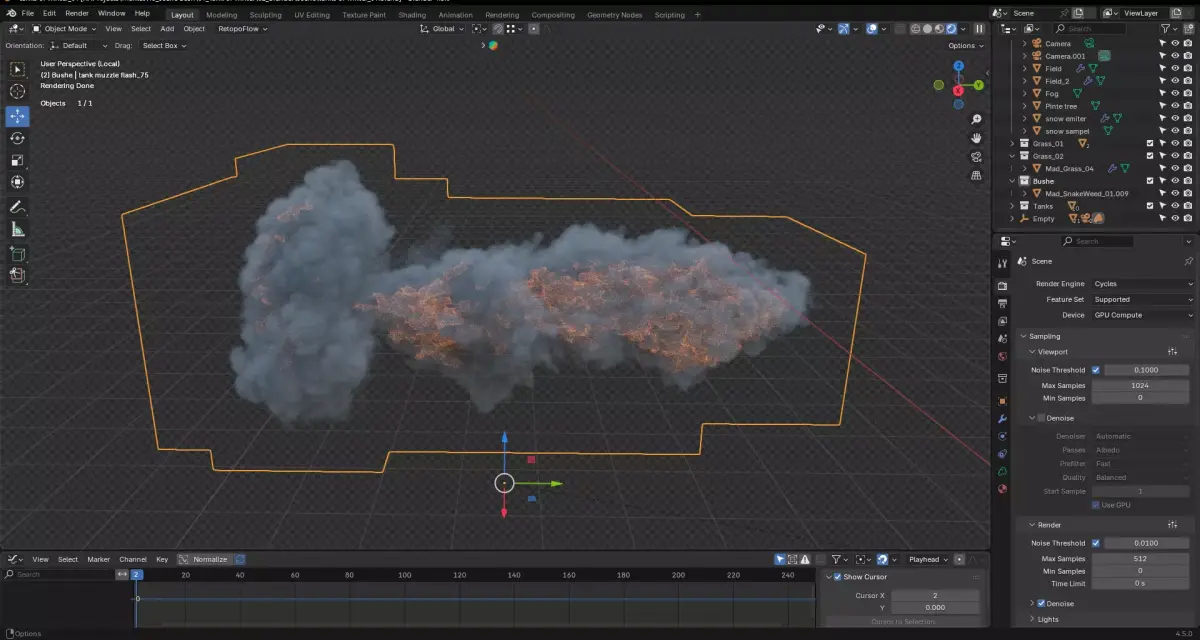
Task: Disable the Render Denoise checkbox
Action: [1041, 604]
